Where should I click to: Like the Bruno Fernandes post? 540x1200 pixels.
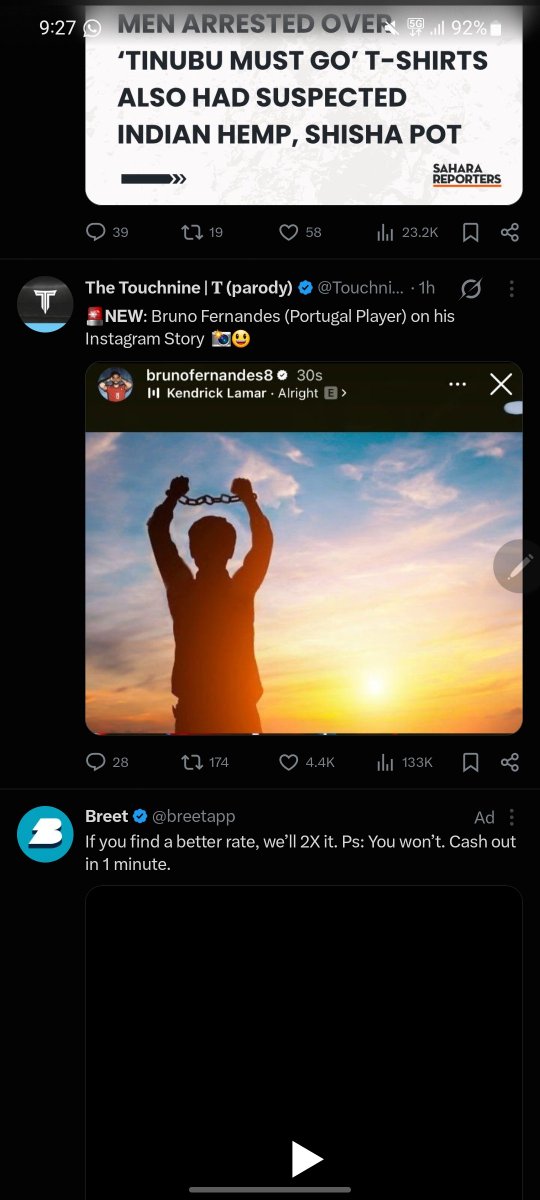click(306, 762)
